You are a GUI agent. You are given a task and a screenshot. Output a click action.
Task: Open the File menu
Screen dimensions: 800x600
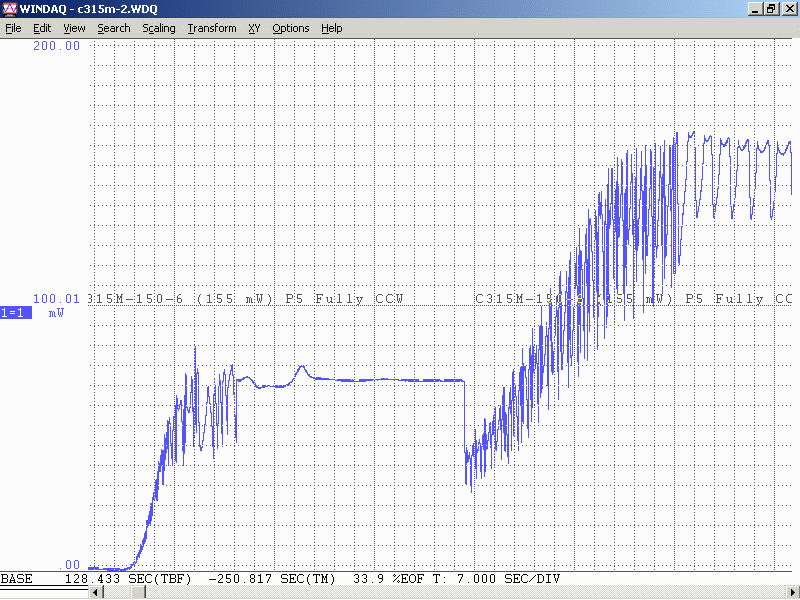click(x=13, y=28)
